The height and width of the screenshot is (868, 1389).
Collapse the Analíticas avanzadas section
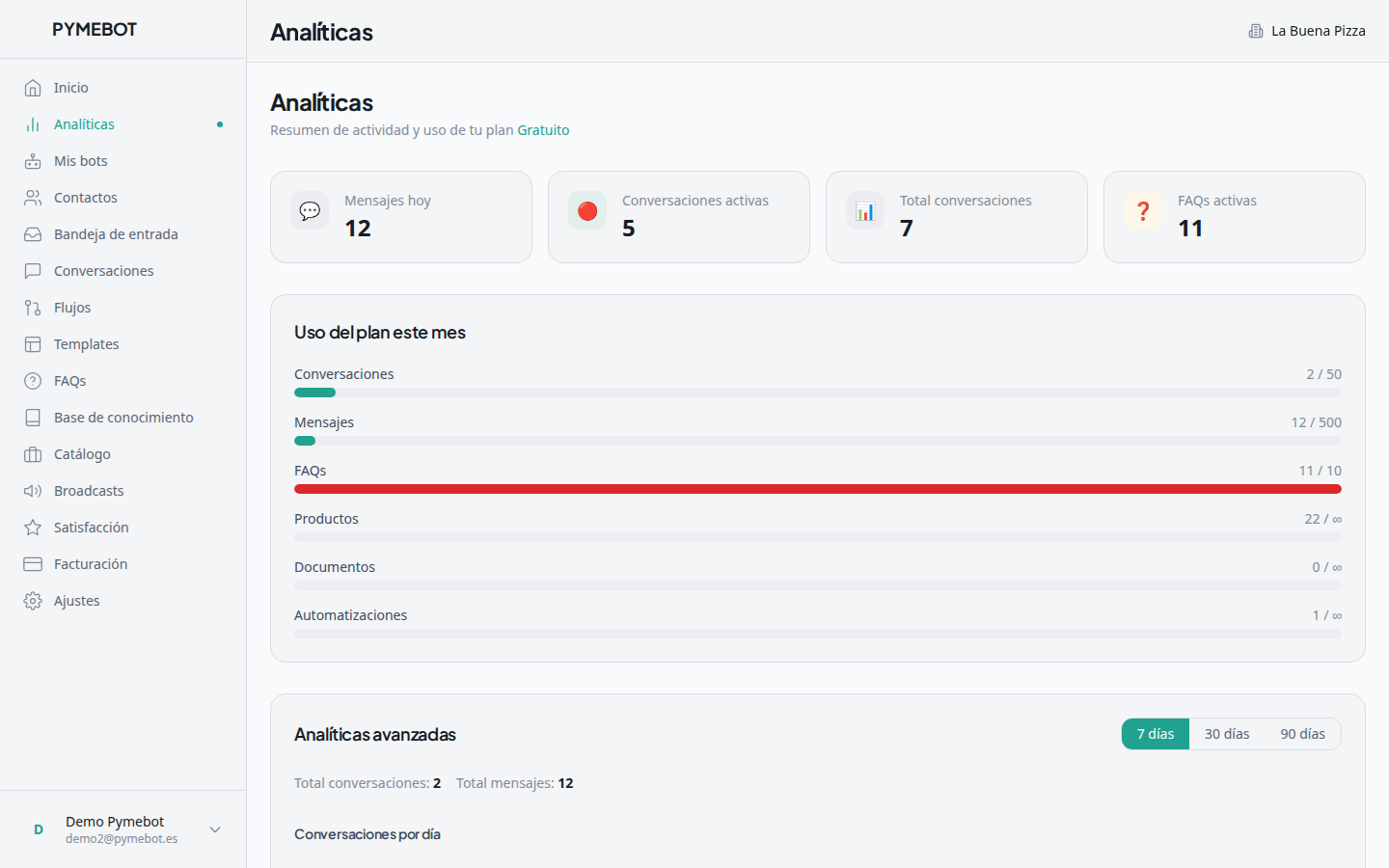375,734
